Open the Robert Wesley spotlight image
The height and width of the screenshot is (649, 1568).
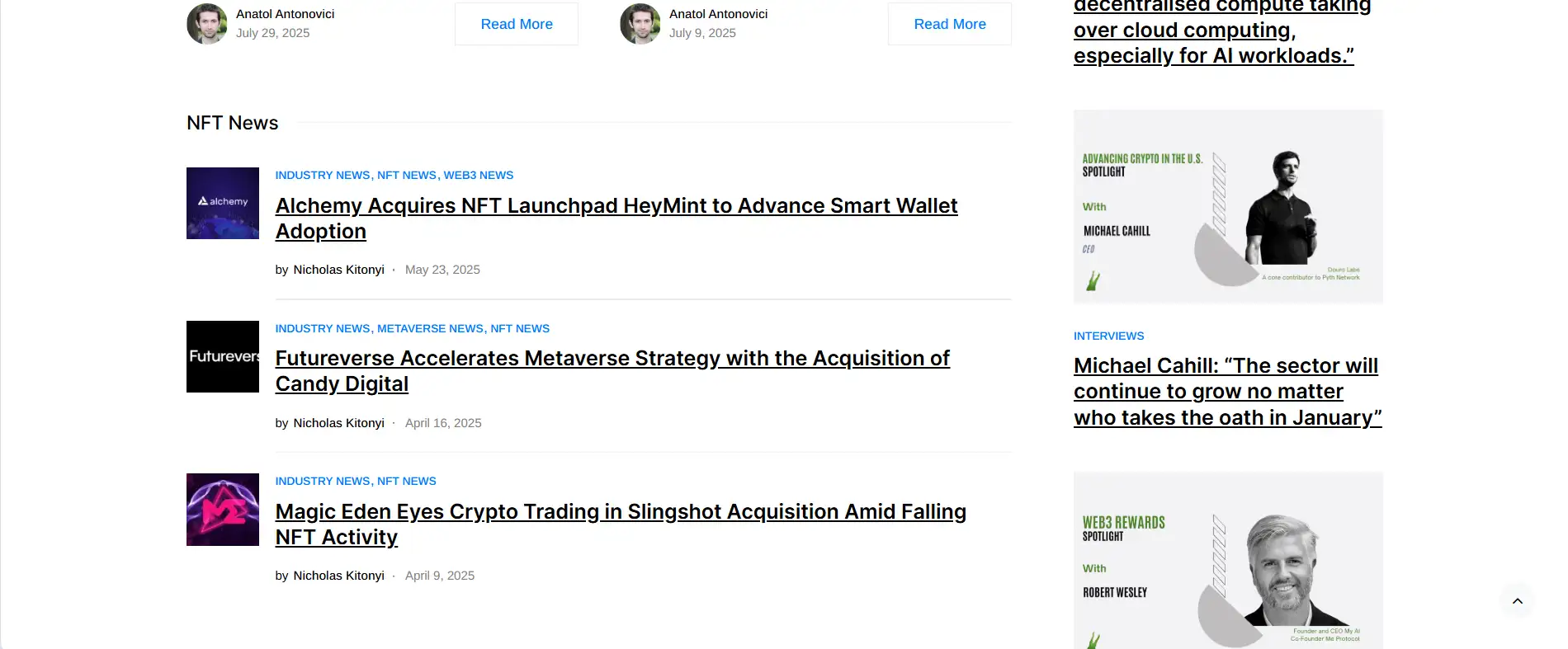tap(1228, 560)
